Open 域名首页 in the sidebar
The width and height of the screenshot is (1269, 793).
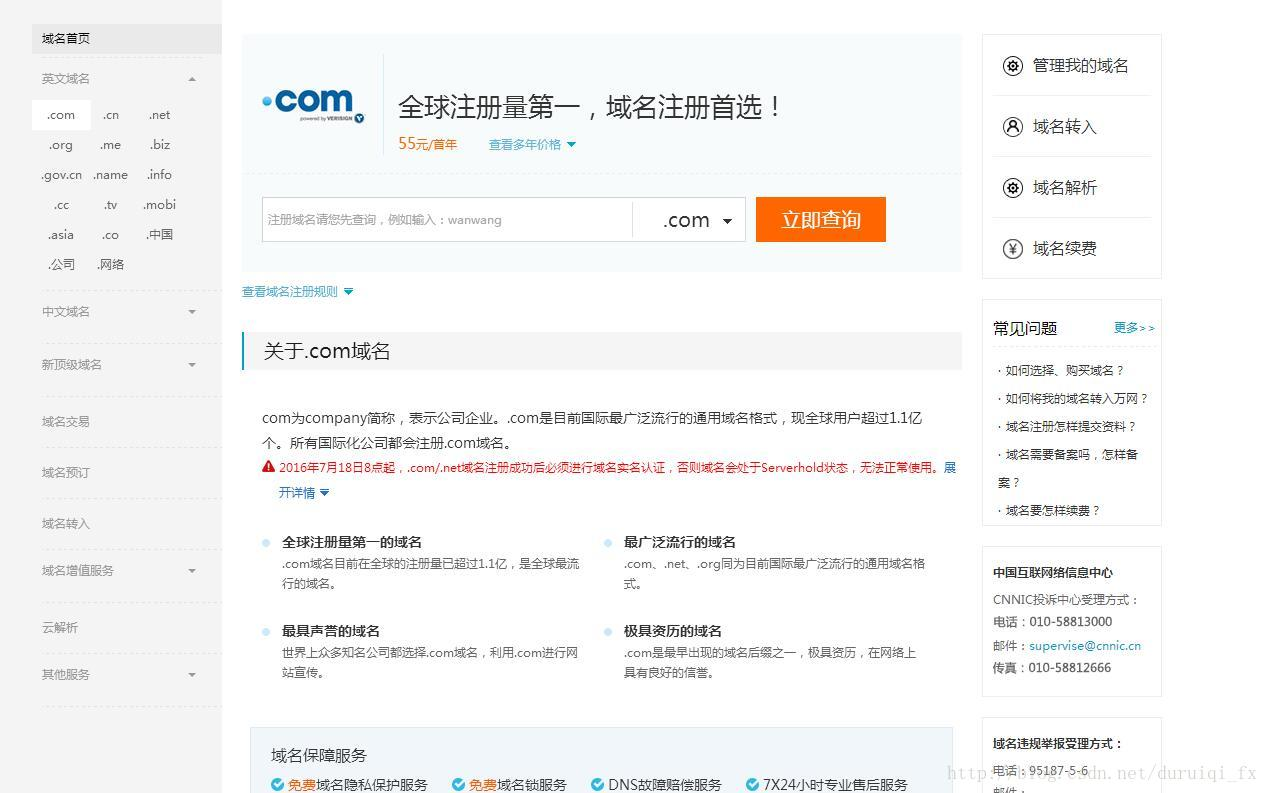coord(66,39)
